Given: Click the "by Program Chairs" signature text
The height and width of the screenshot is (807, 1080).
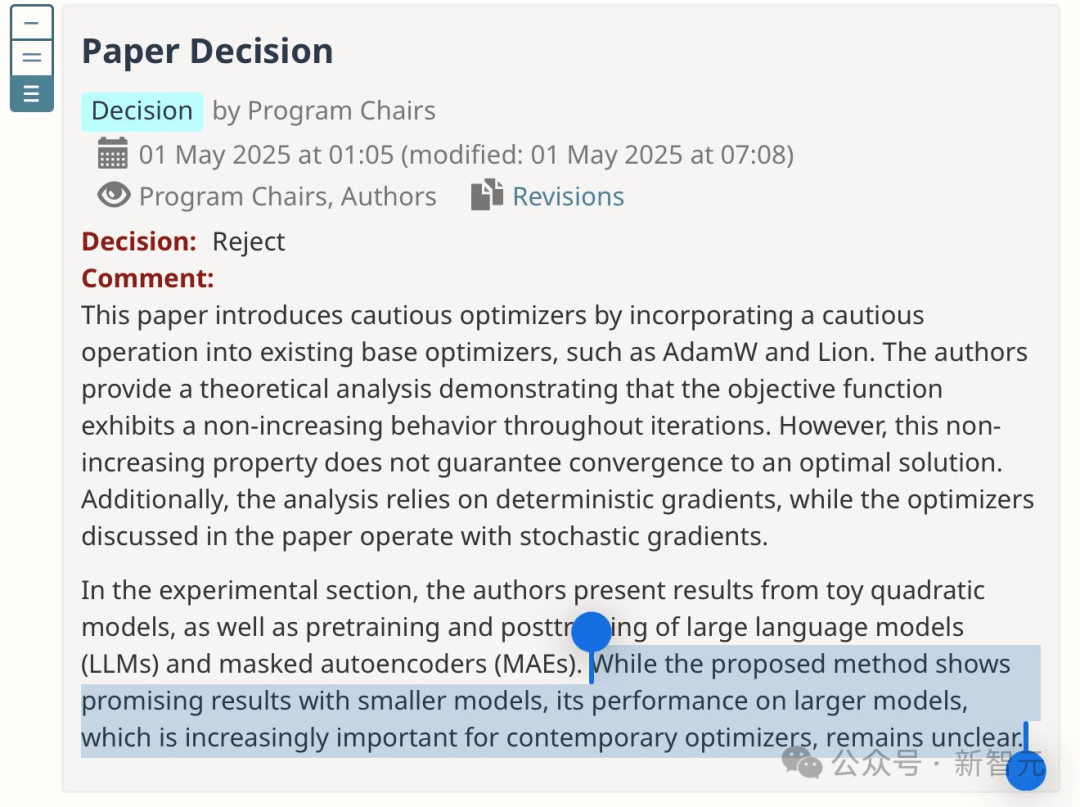Looking at the screenshot, I should click(324, 111).
